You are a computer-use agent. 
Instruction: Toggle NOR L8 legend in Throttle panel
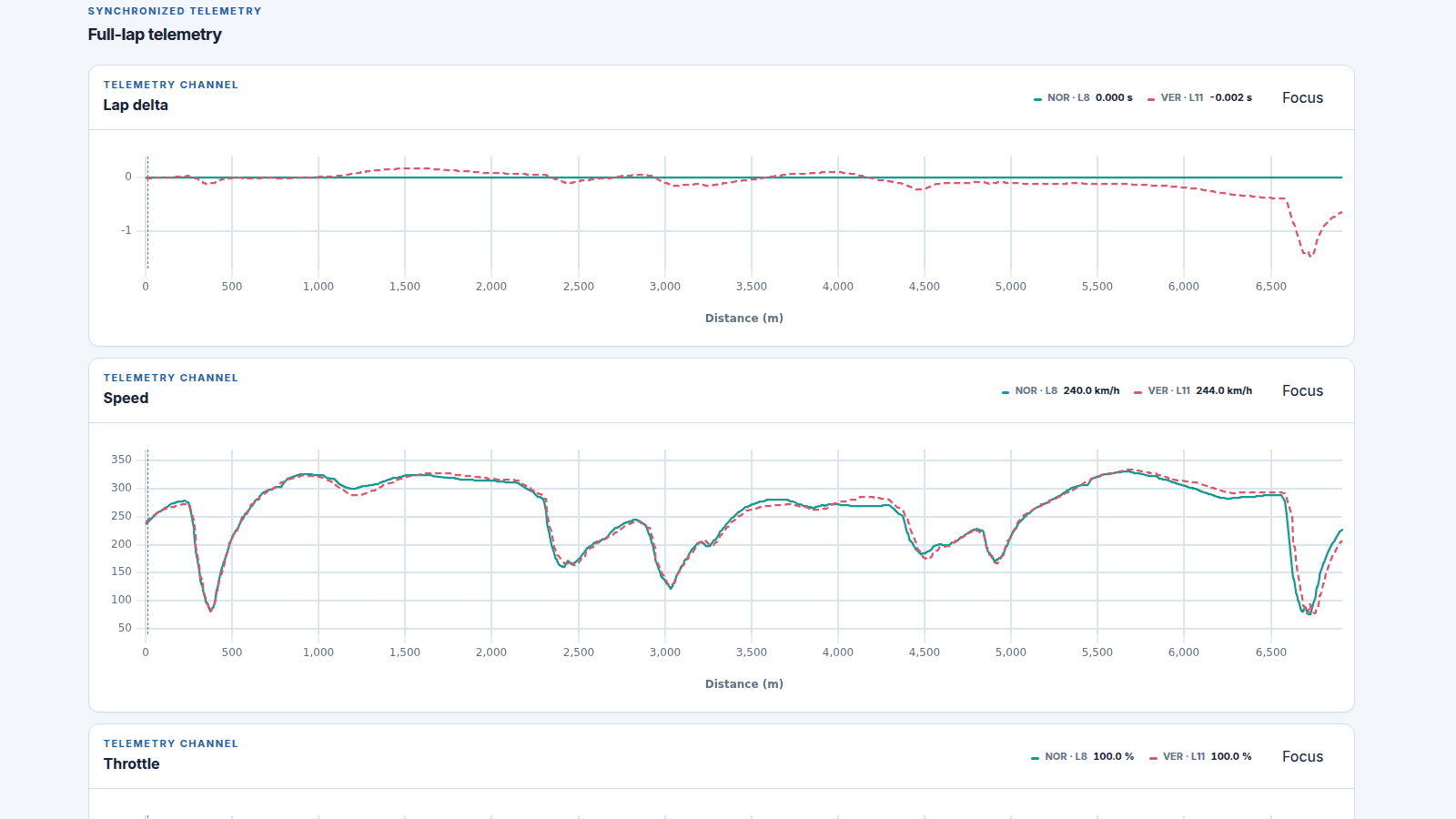pyautogui.click(x=1082, y=756)
